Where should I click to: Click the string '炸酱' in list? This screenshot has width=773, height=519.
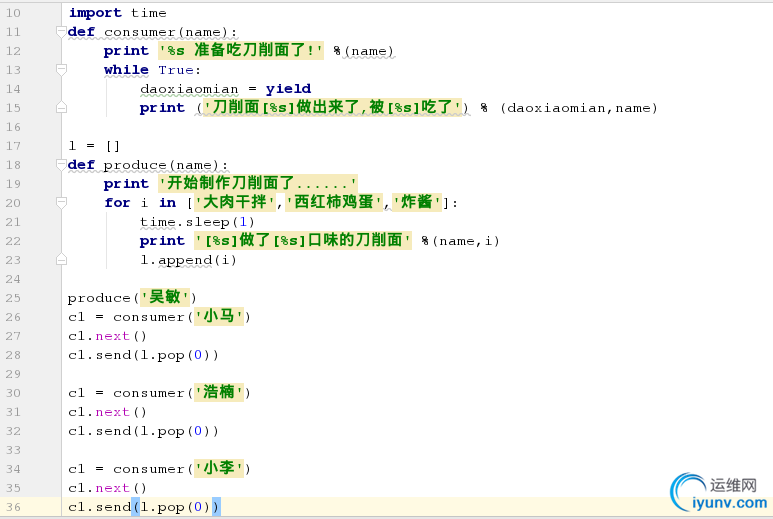pos(417,203)
